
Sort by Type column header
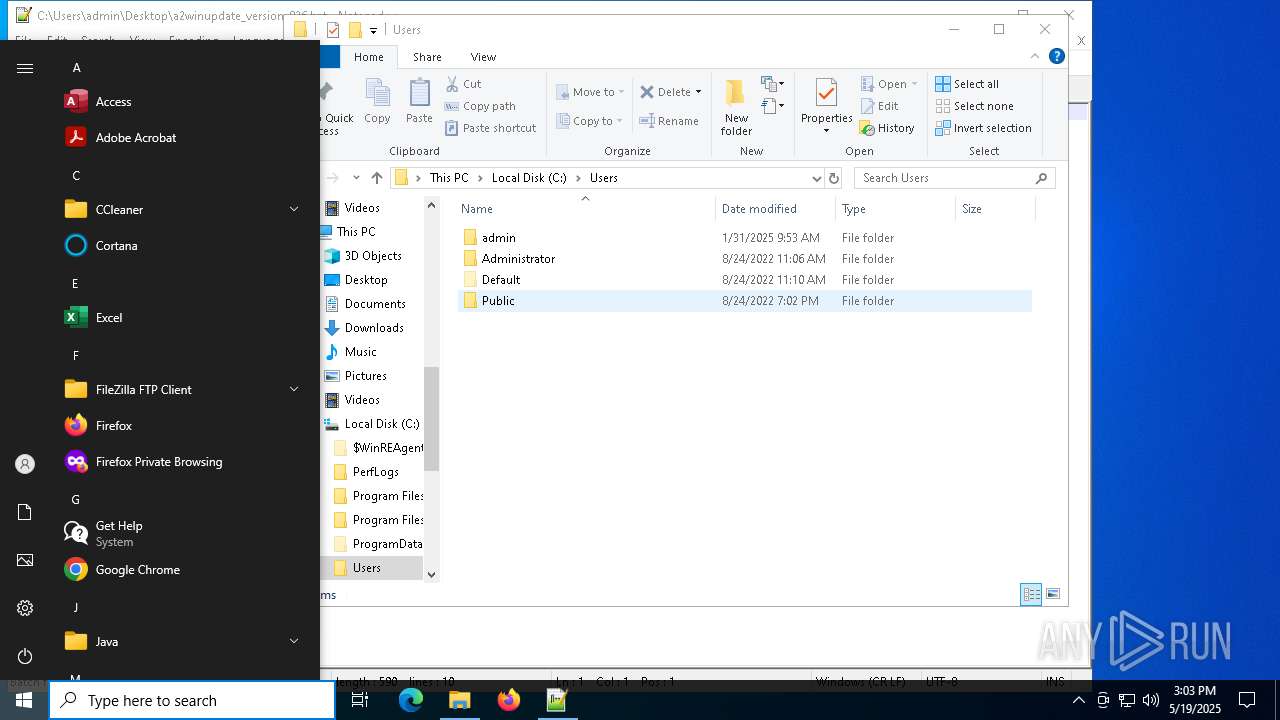coord(895,209)
